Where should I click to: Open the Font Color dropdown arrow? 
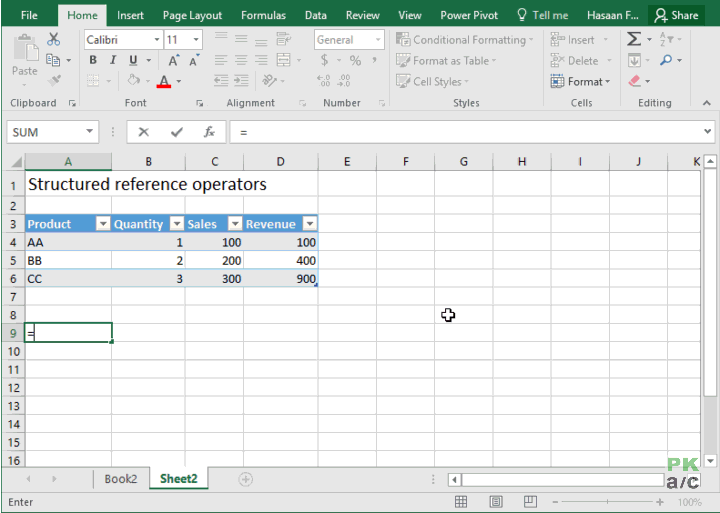[x=179, y=81]
